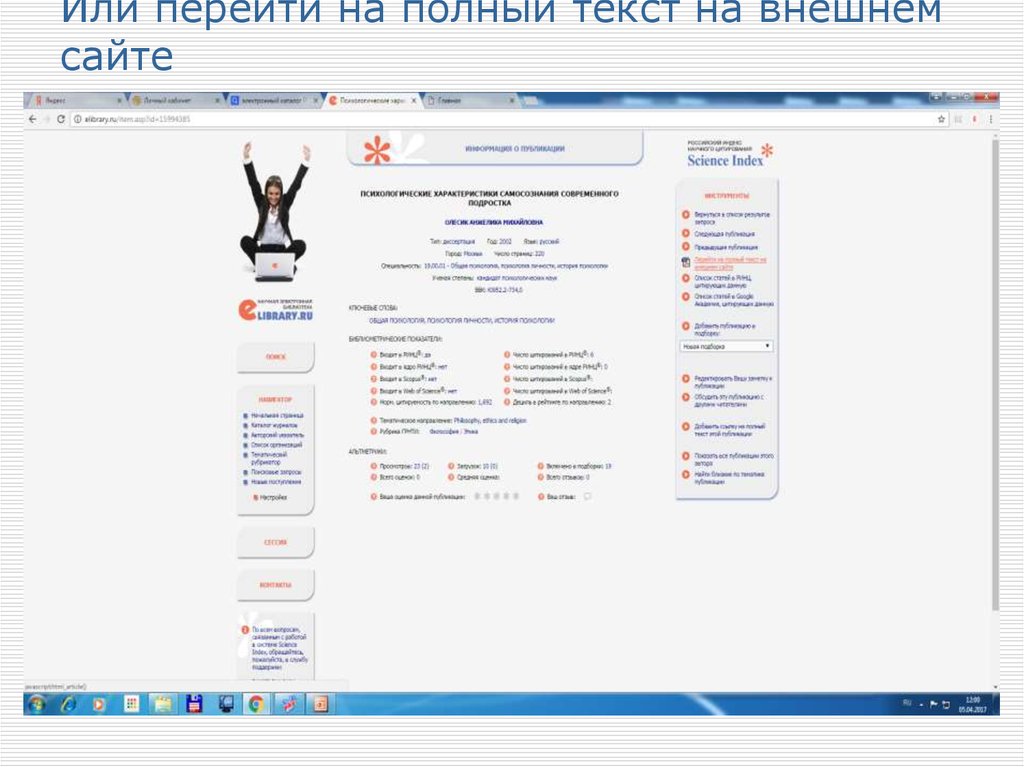Tick the Ваш отзыв checkbox

[x=588, y=496]
